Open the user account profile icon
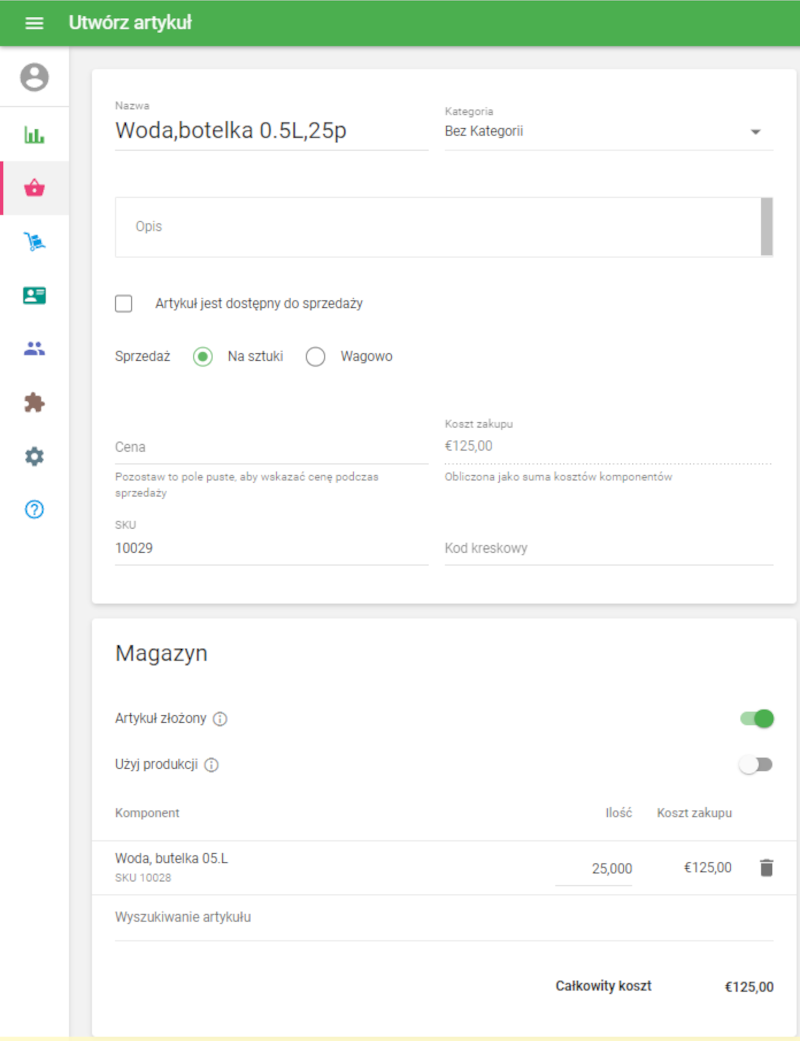This screenshot has width=800, height=1041. 35,77
